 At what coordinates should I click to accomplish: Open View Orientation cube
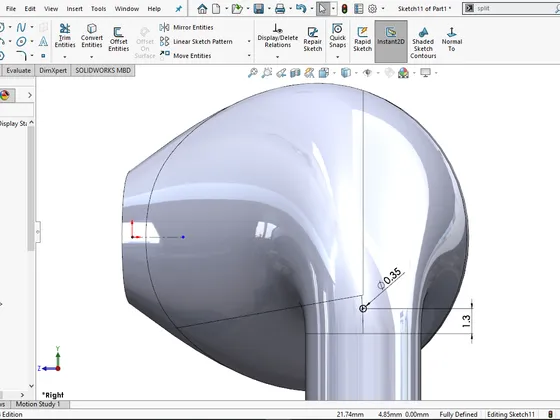pyautogui.click(x=324, y=73)
